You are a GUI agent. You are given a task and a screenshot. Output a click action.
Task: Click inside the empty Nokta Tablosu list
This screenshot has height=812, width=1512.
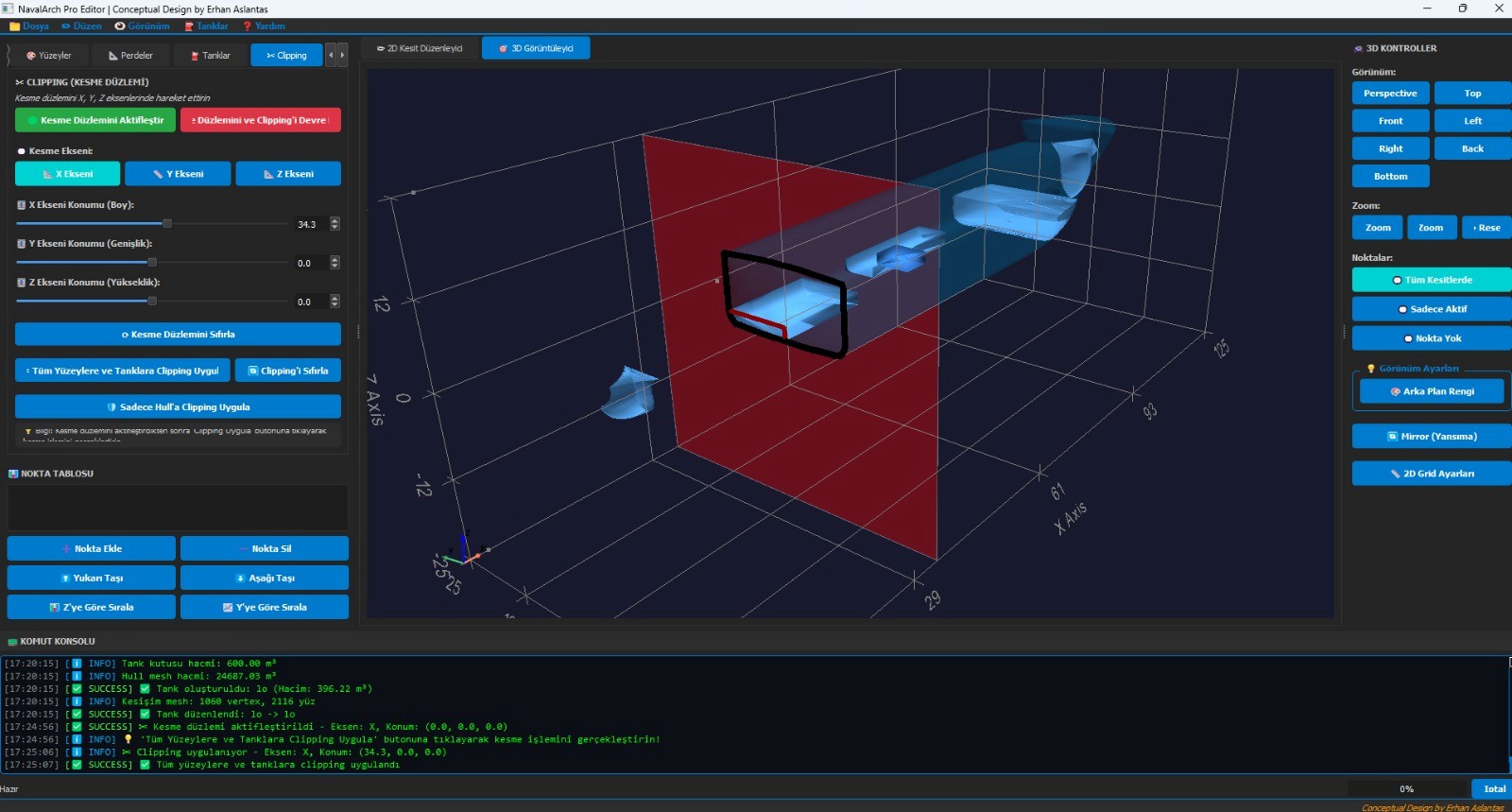click(x=178, y=508)
